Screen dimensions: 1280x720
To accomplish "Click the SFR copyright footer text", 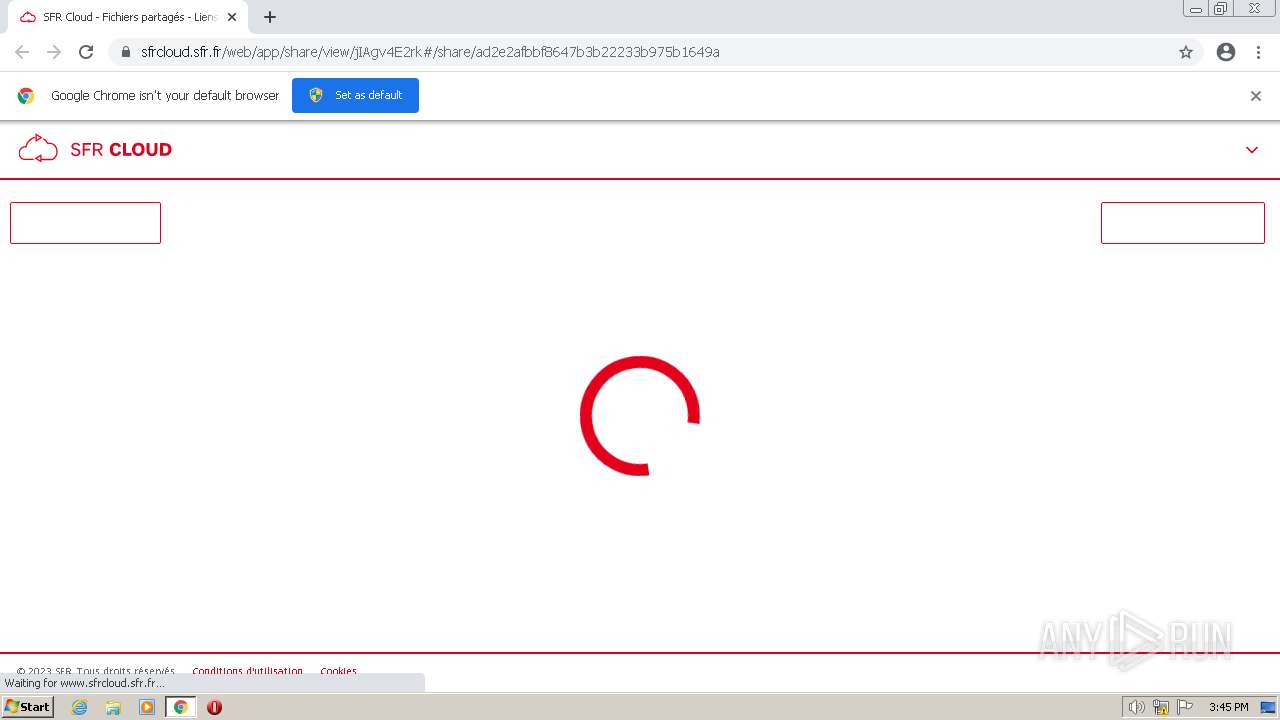I will [95, 671].
